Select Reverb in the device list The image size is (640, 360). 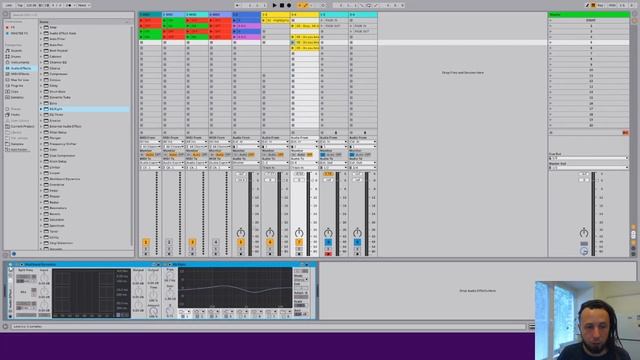55,214
